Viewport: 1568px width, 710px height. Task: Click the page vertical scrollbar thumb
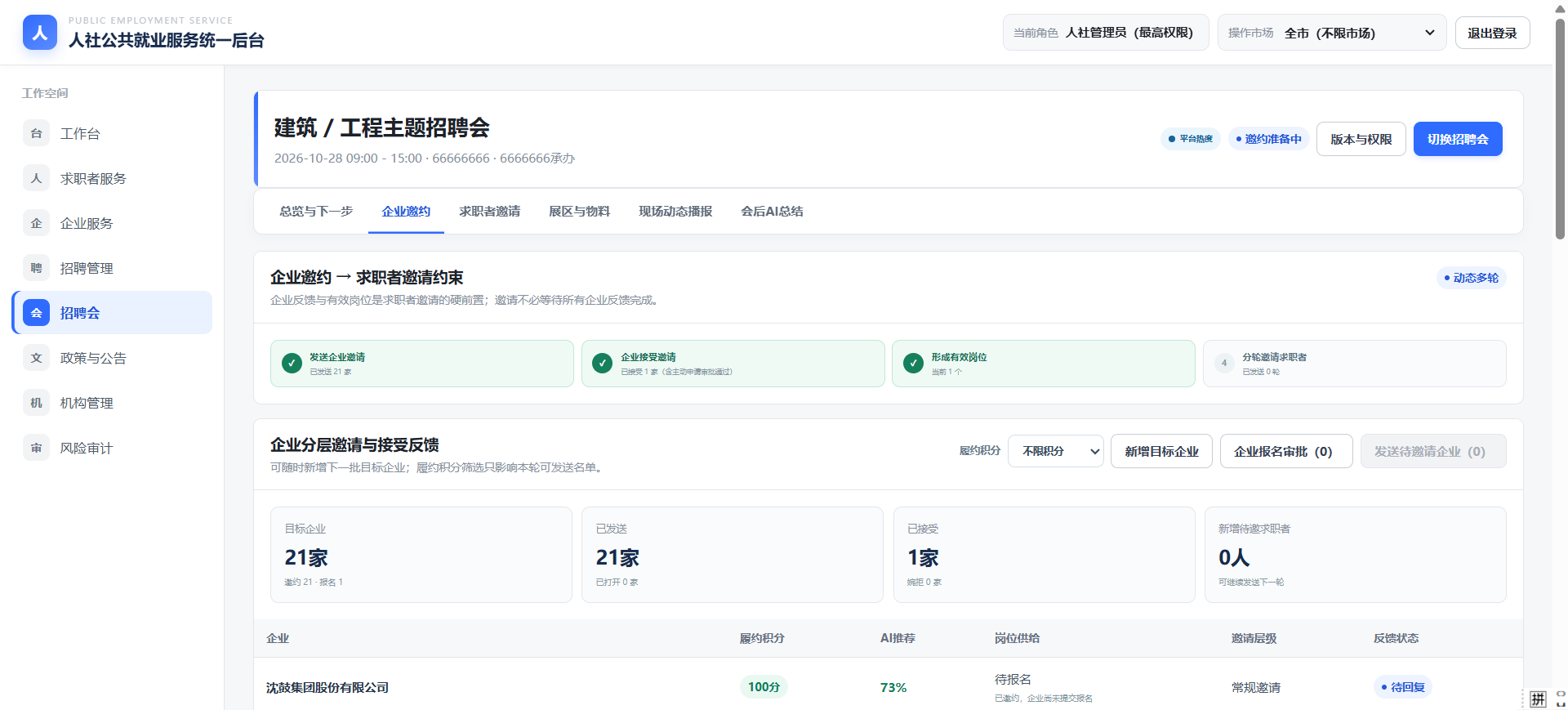[1560, 128]
